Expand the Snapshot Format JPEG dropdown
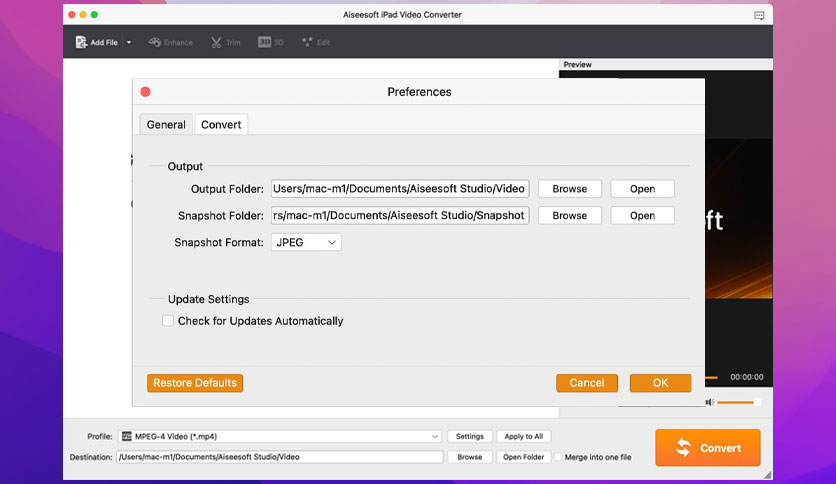This screenshot has width=836, height=484. (306, 243)
